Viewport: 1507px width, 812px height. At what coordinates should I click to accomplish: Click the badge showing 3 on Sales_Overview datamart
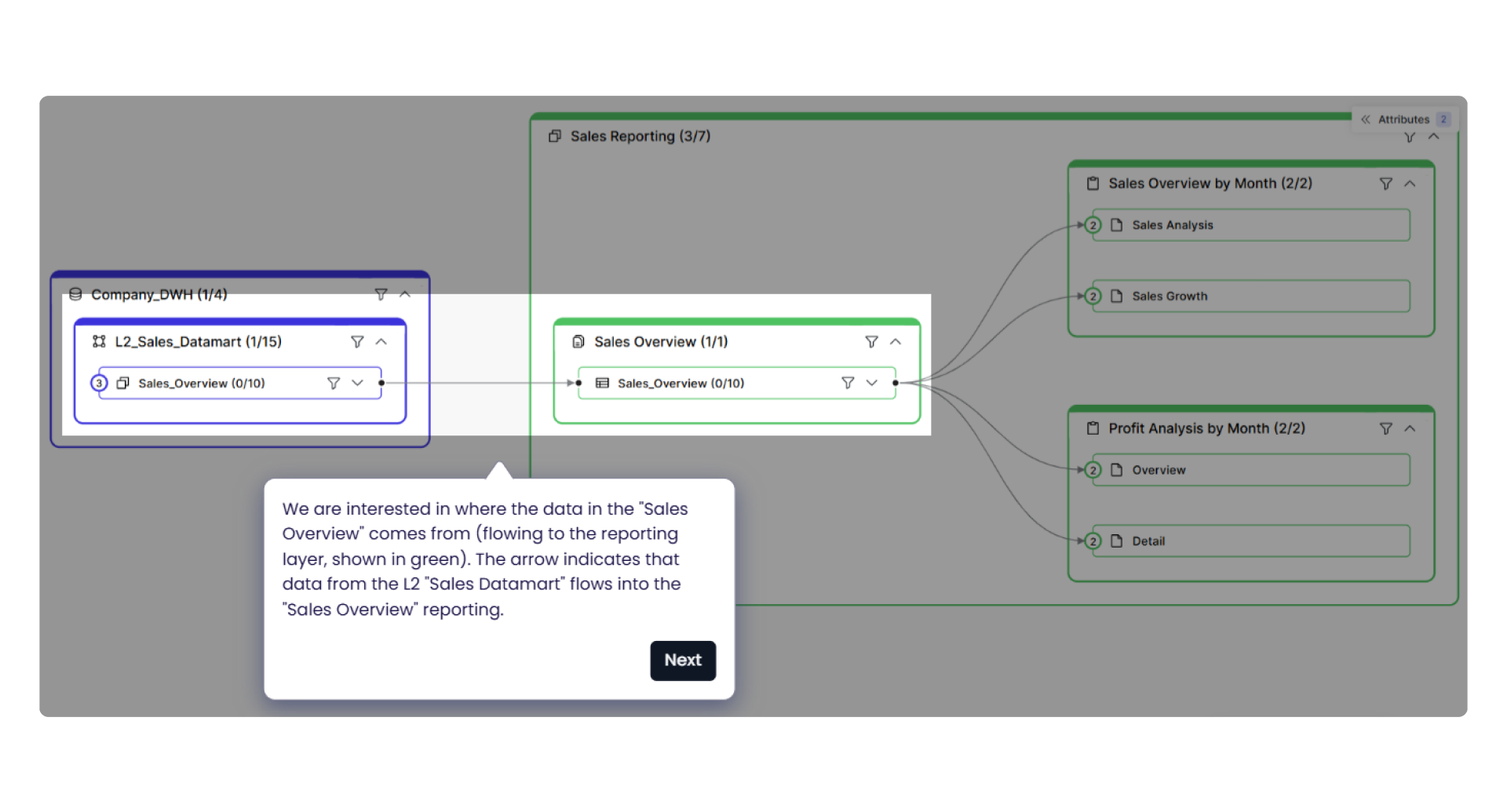point(99,383)
